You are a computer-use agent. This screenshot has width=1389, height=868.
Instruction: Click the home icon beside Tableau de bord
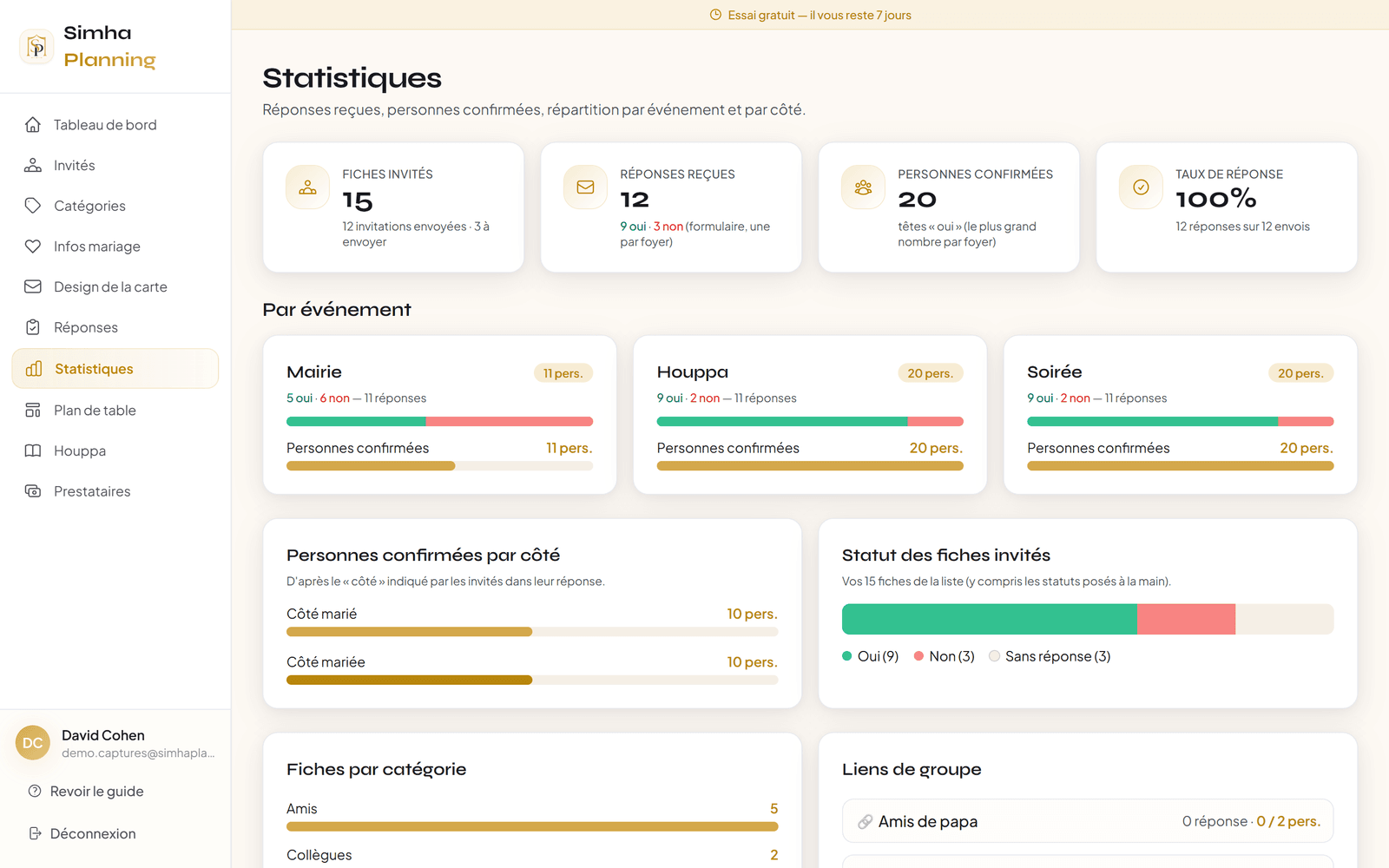tap(33, 124)
